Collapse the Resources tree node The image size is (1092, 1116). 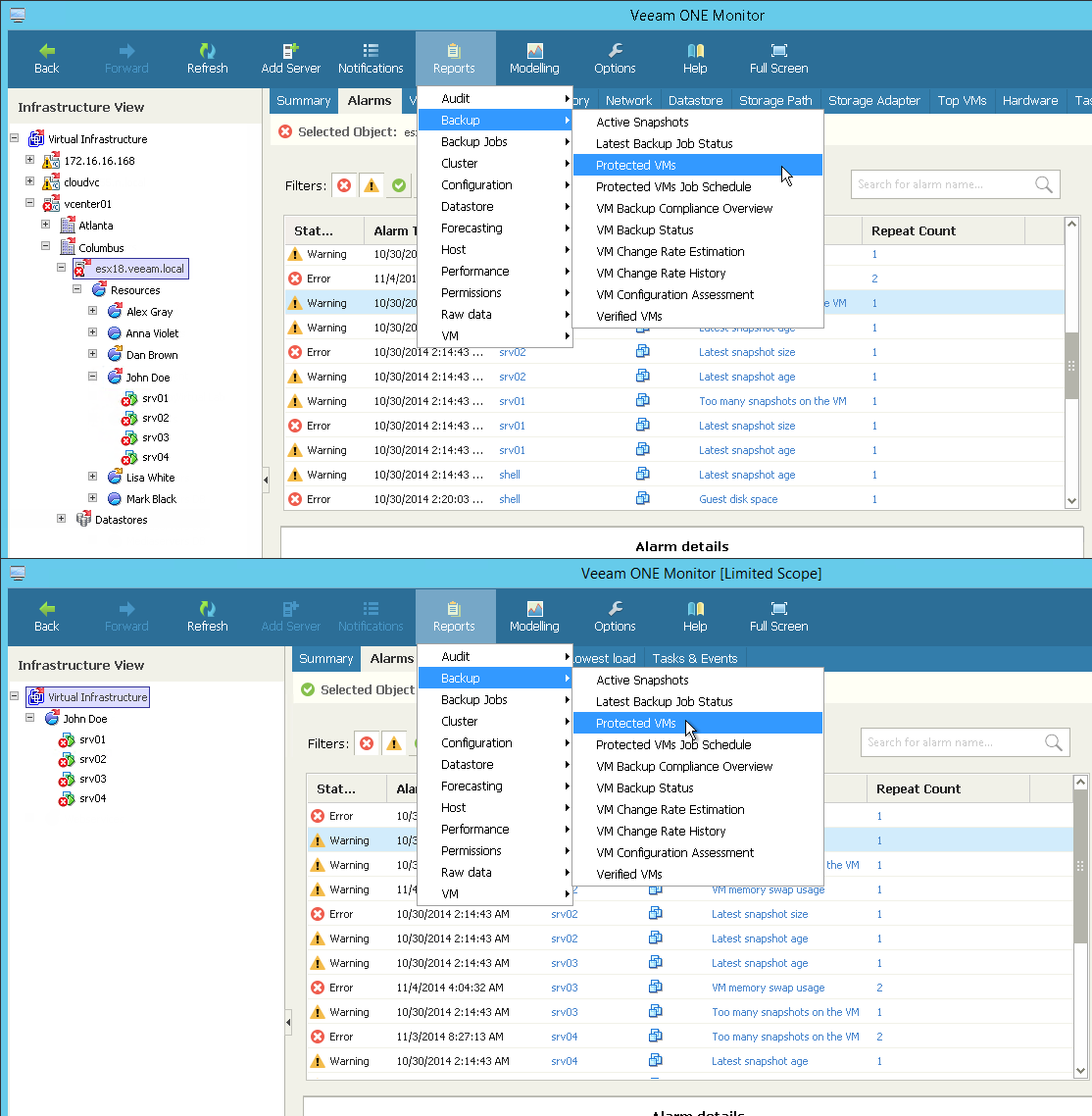76,289
